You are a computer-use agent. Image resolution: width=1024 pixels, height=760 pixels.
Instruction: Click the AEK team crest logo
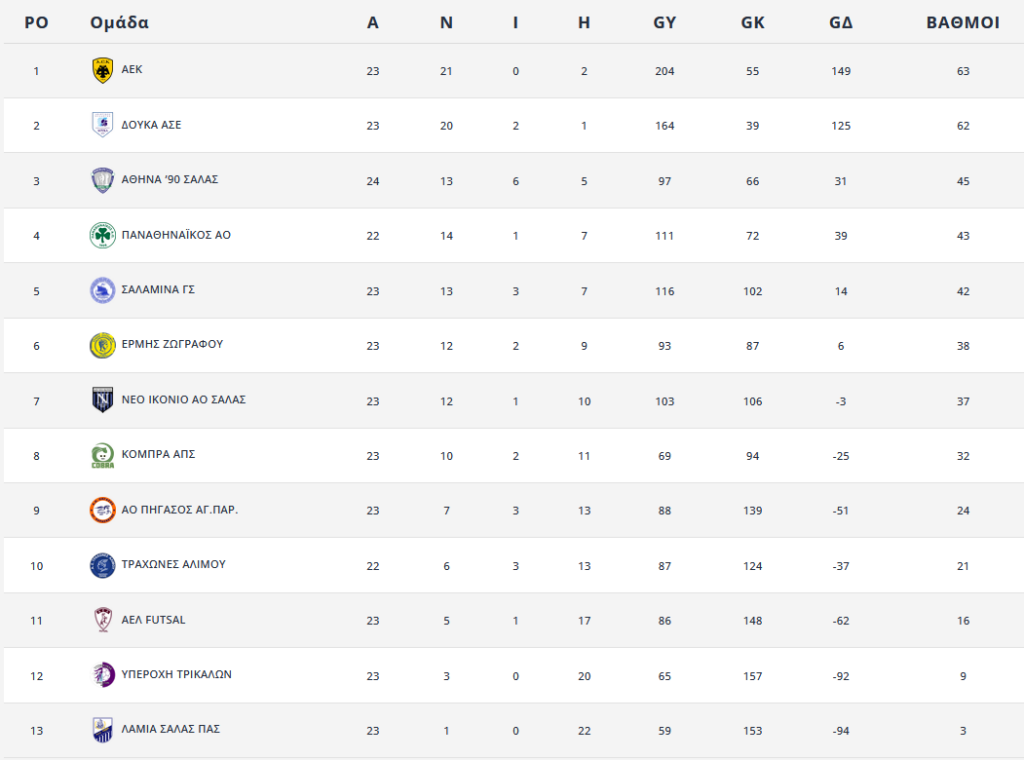click(103, 71)
